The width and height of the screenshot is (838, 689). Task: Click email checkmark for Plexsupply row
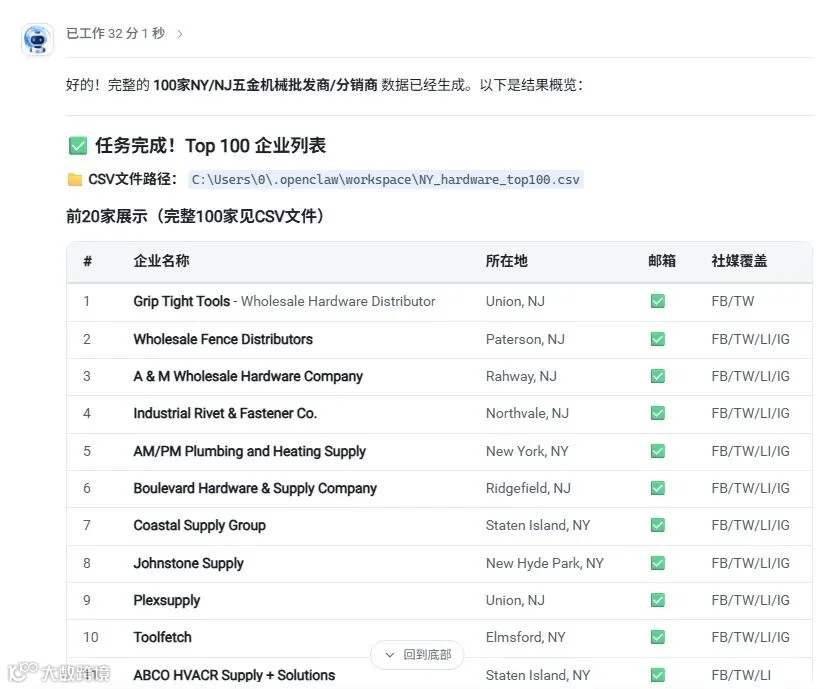[x=658, y=600]
